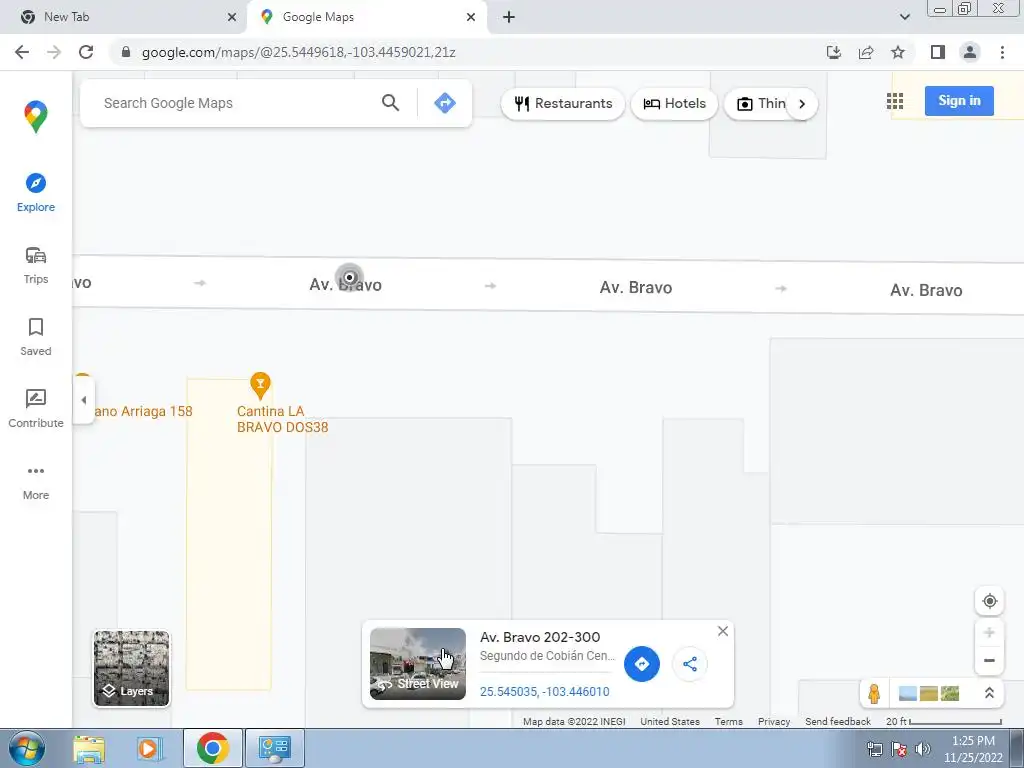Open the Explore section

coord(36,193)
